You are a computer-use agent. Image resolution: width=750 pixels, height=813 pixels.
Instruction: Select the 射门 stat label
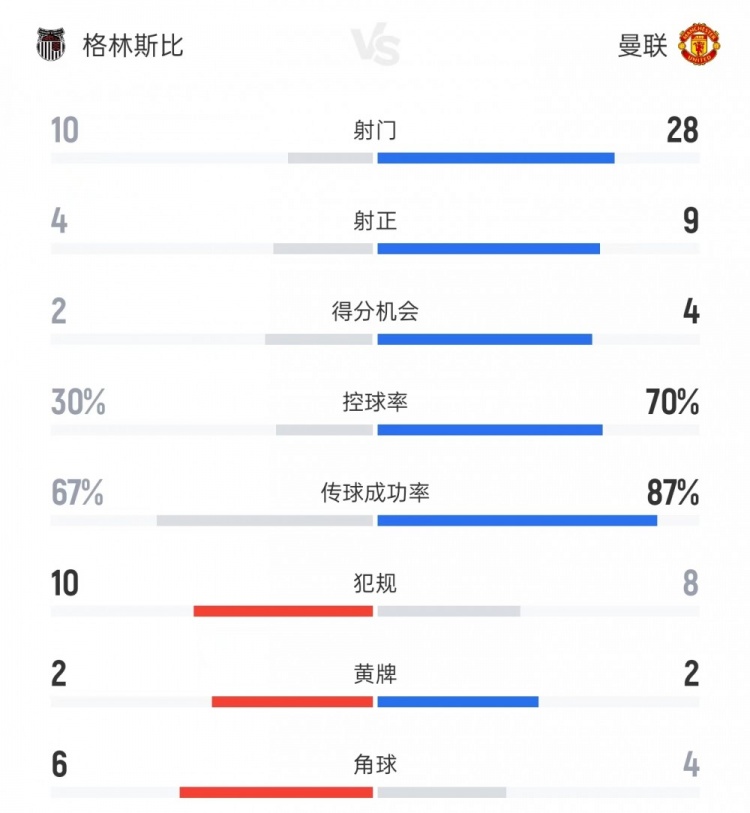pos(375,130)
